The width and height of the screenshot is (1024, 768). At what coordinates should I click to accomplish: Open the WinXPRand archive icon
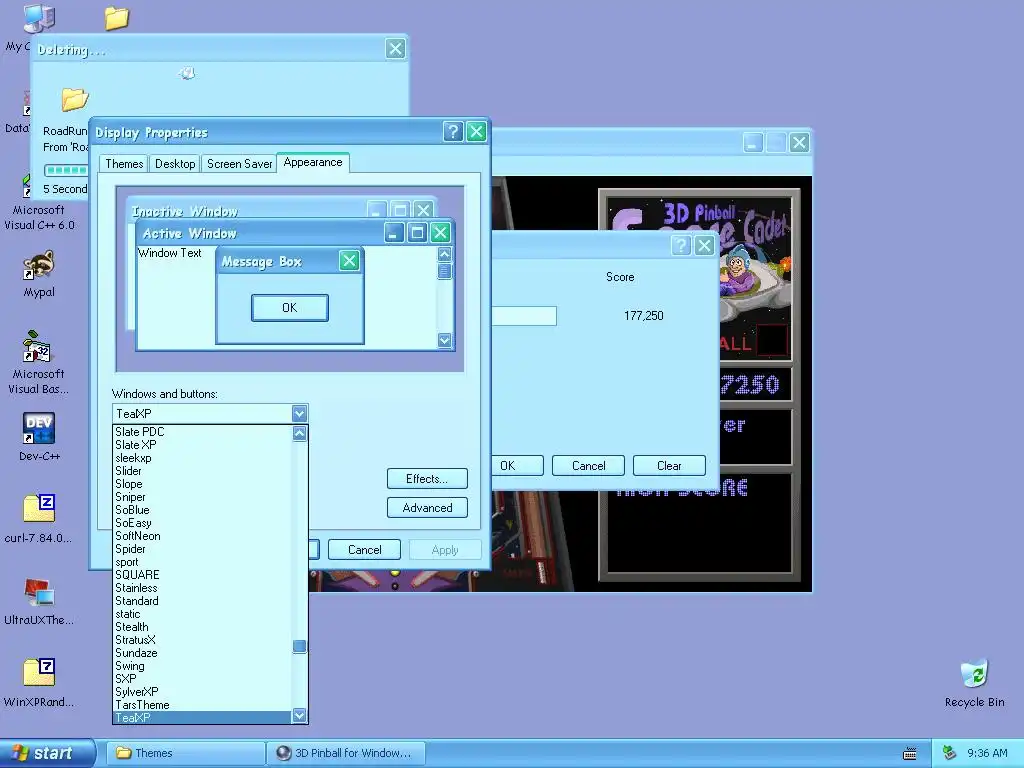(x=39, y=683)
